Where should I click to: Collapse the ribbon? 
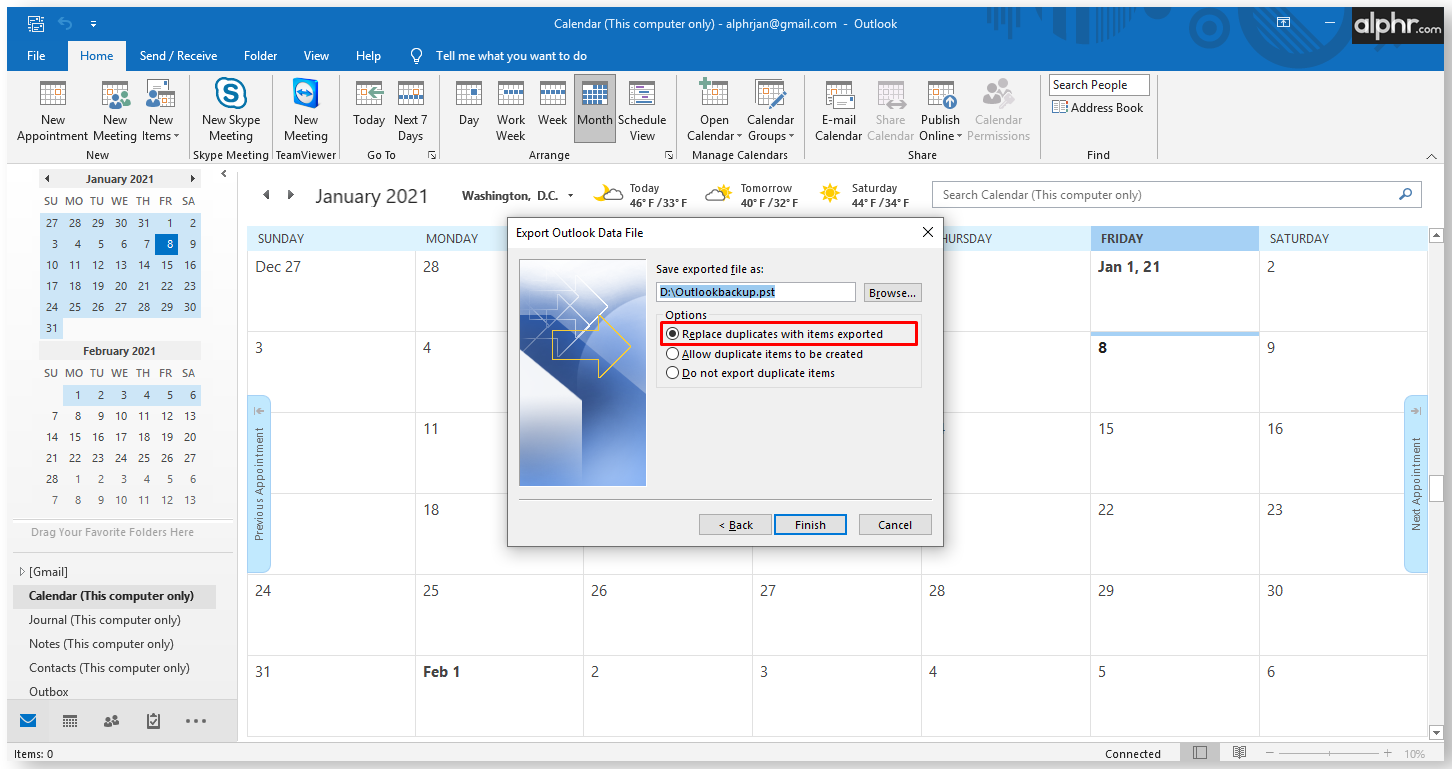[x=1432, y=156]
